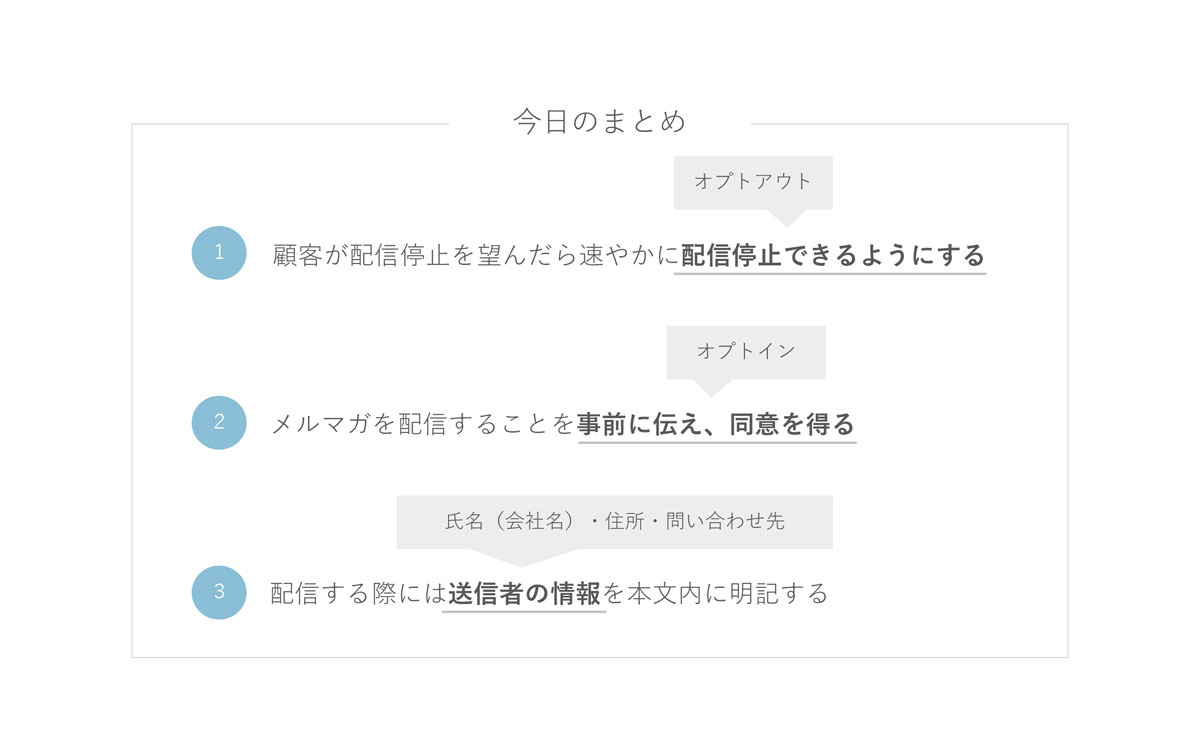The width and height of the screenshot is (1200, 750).
Task: Click the underline beneath 送信者の情報
Action: [x=524, y=611]
